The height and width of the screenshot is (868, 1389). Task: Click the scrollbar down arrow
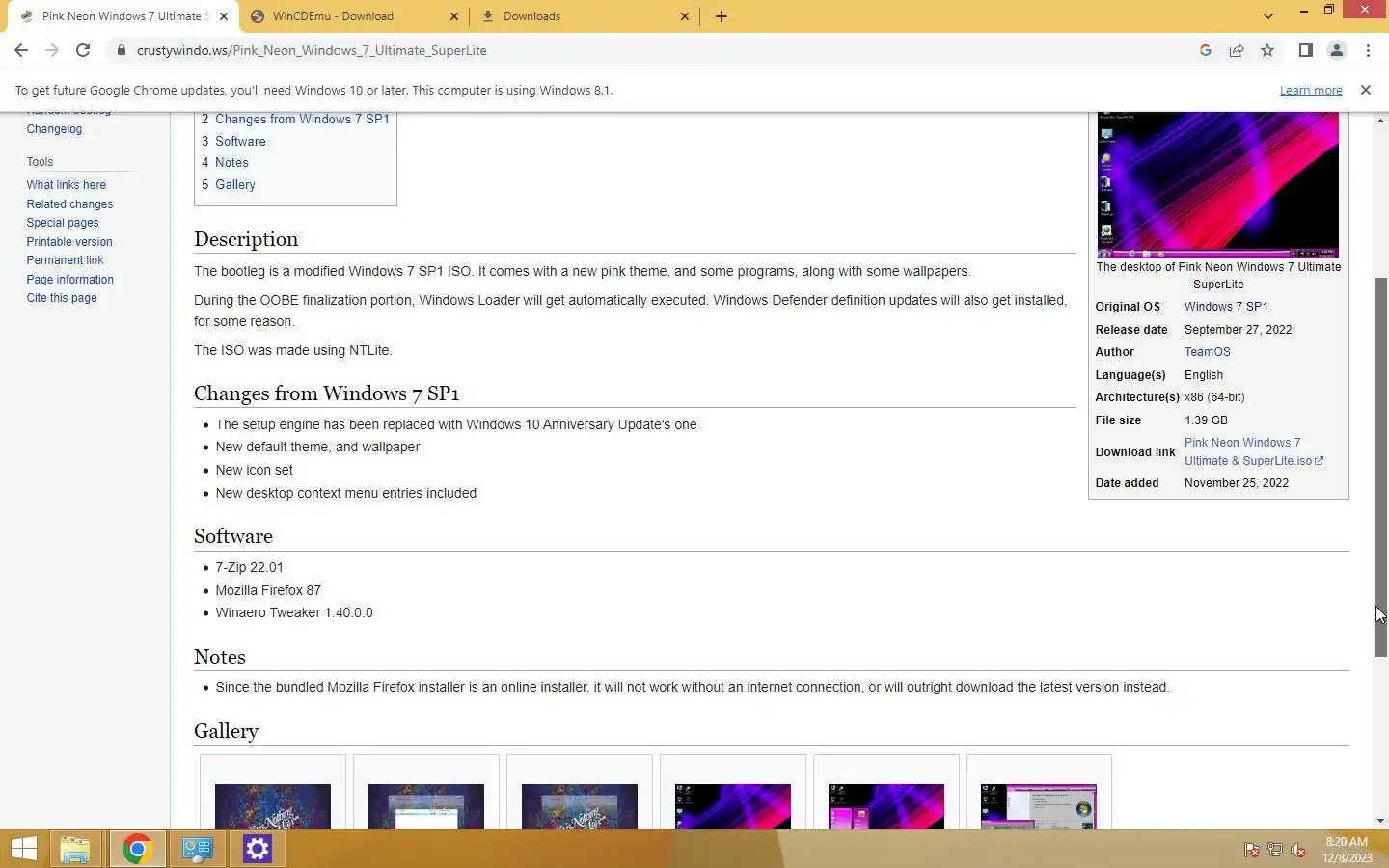[x=1380, y=821]
